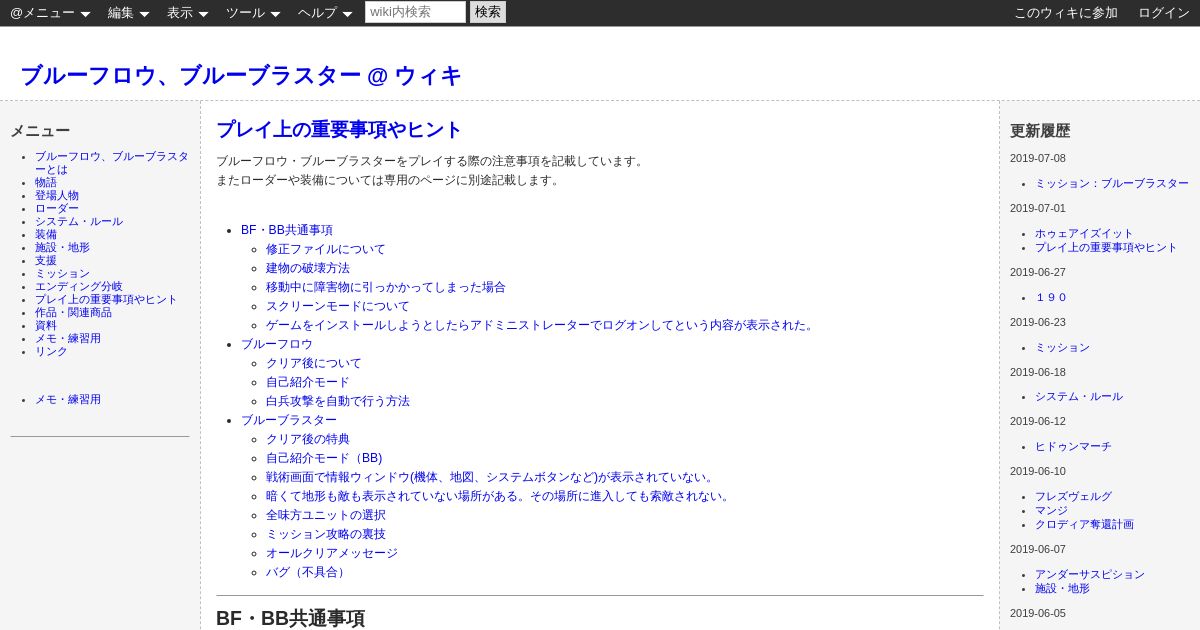This screenshot has height=630, width=1200.
Task: Open update history link フレズヴェルグ
Action: [x=1073, y=497]
